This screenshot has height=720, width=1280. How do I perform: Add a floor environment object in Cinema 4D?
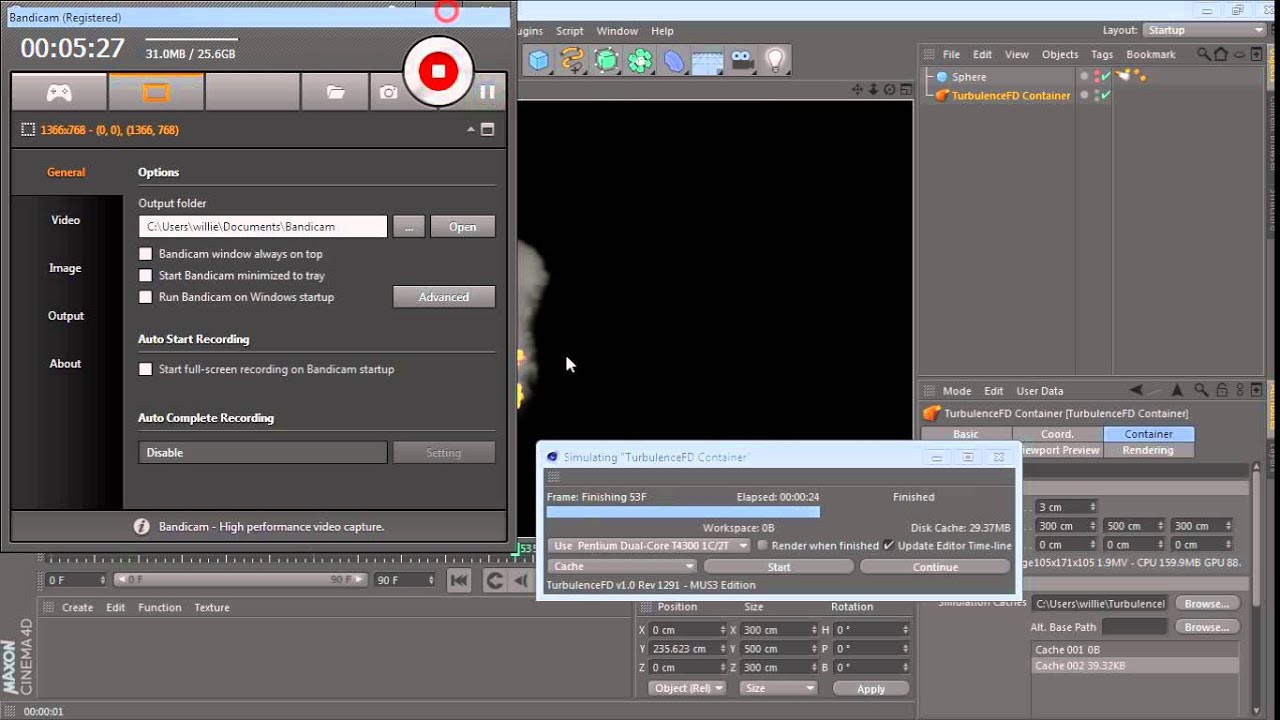[x=707, y=61]
